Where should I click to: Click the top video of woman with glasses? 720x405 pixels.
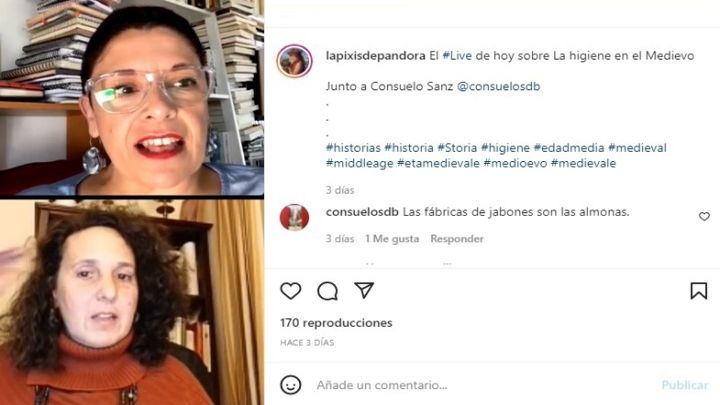click(x=132, y=98)
